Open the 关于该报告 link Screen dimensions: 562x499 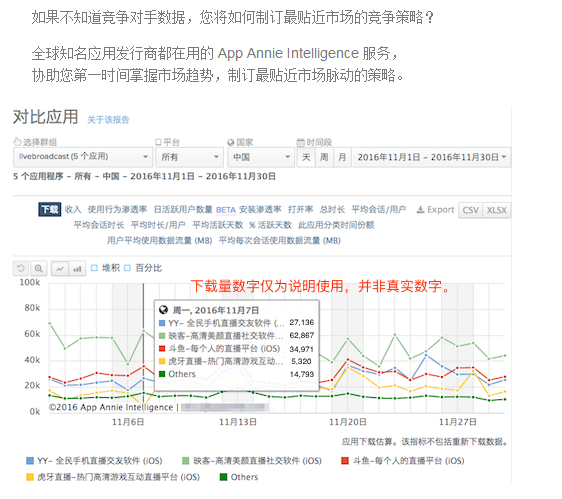tap(108, 120)
